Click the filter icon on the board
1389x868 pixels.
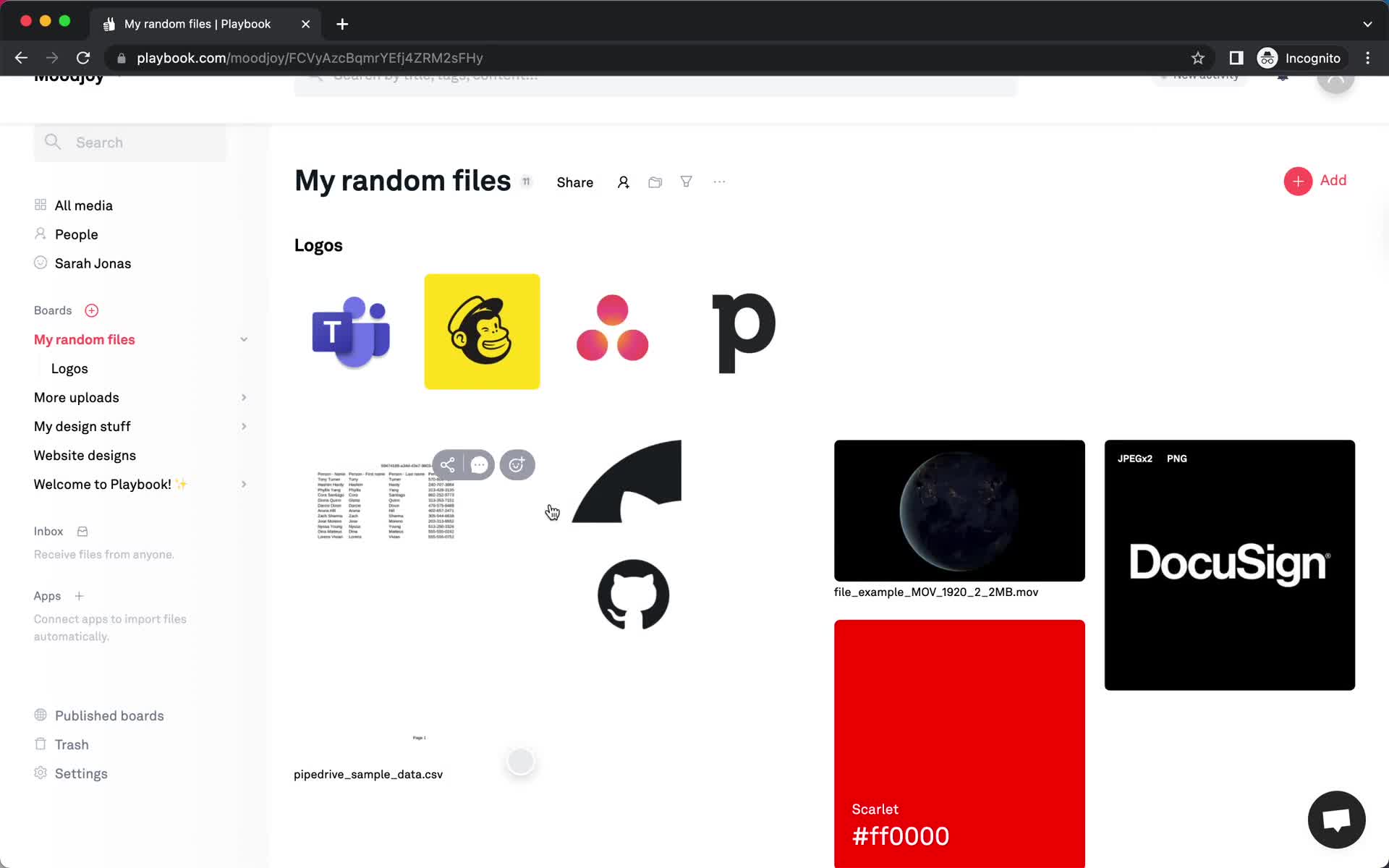pos(687,181)
